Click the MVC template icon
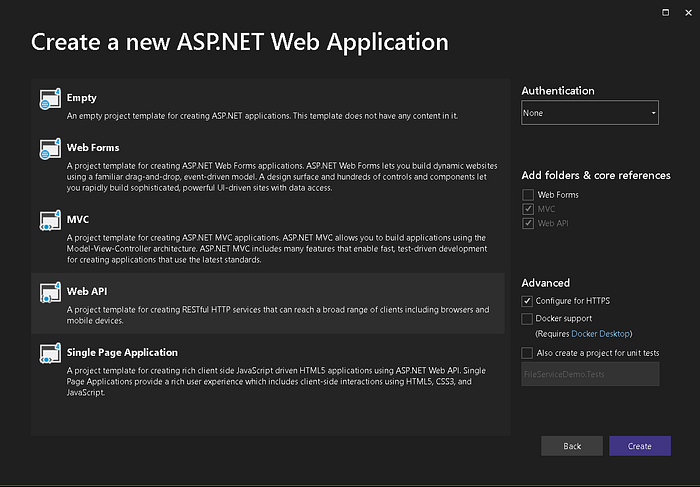The width and height of the screenshot is (700, 487). [50, 219]
